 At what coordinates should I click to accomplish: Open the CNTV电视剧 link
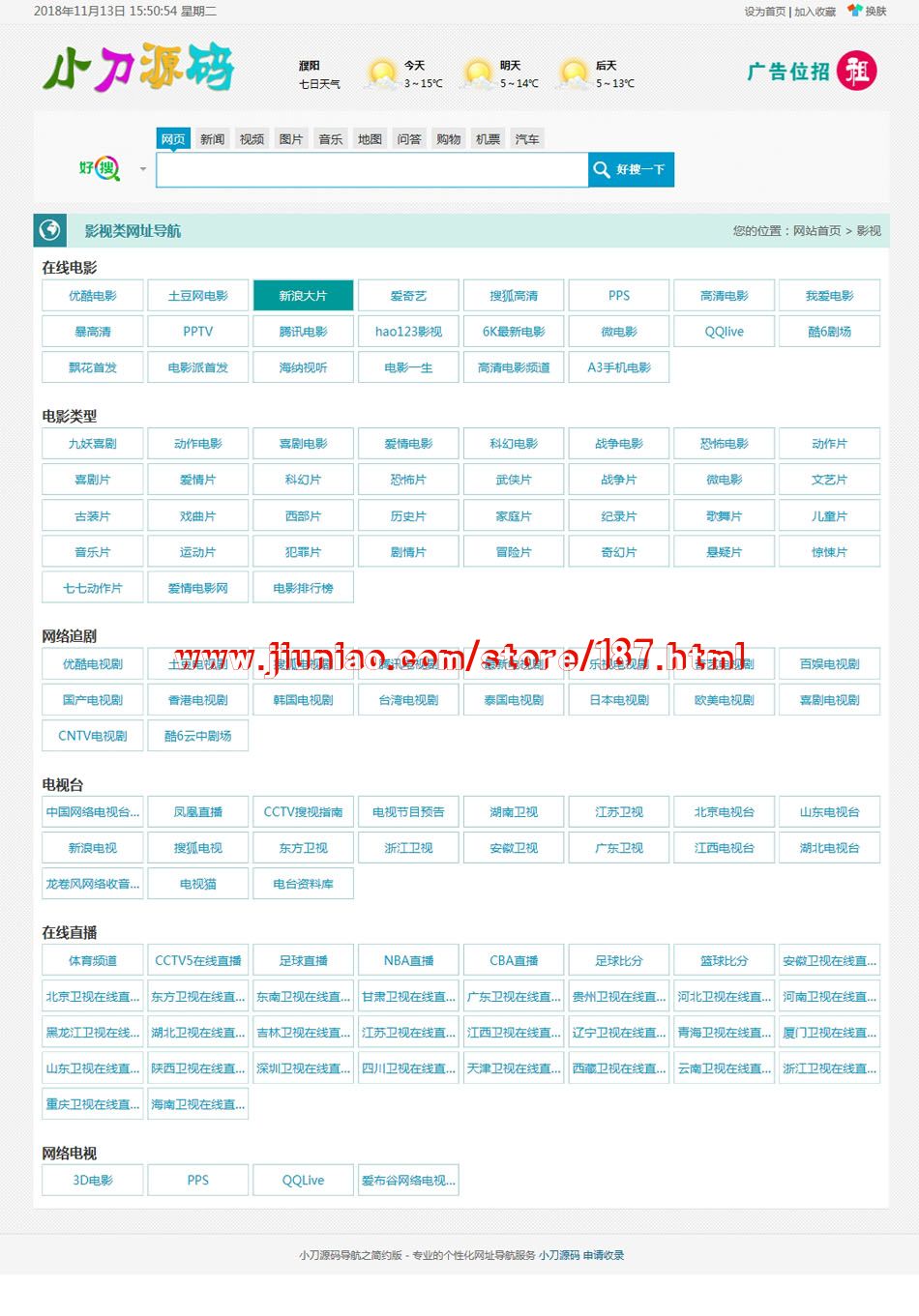pyautogui.click(x=93, y=736)
